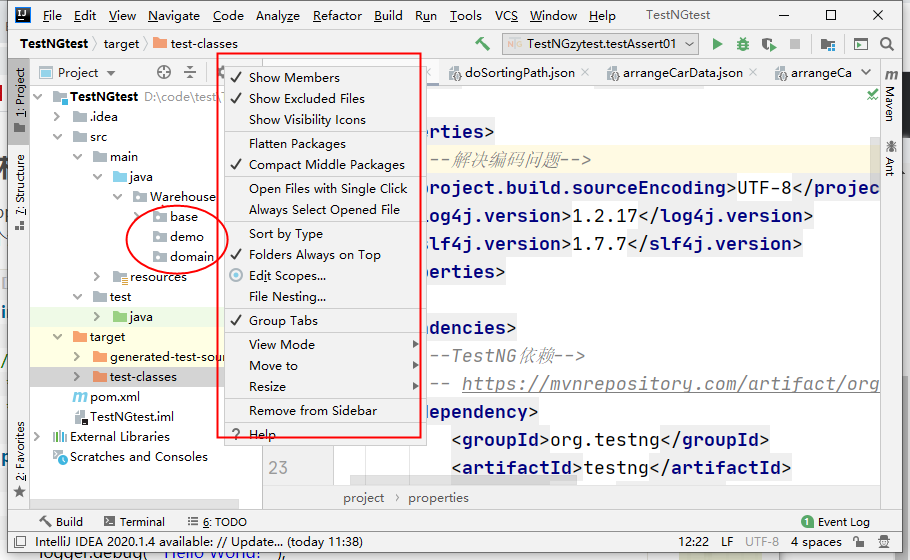The width and height of the screenshot is (910, 560).
Task: Click the locate target crosshair icon
Action: [164, 72]
